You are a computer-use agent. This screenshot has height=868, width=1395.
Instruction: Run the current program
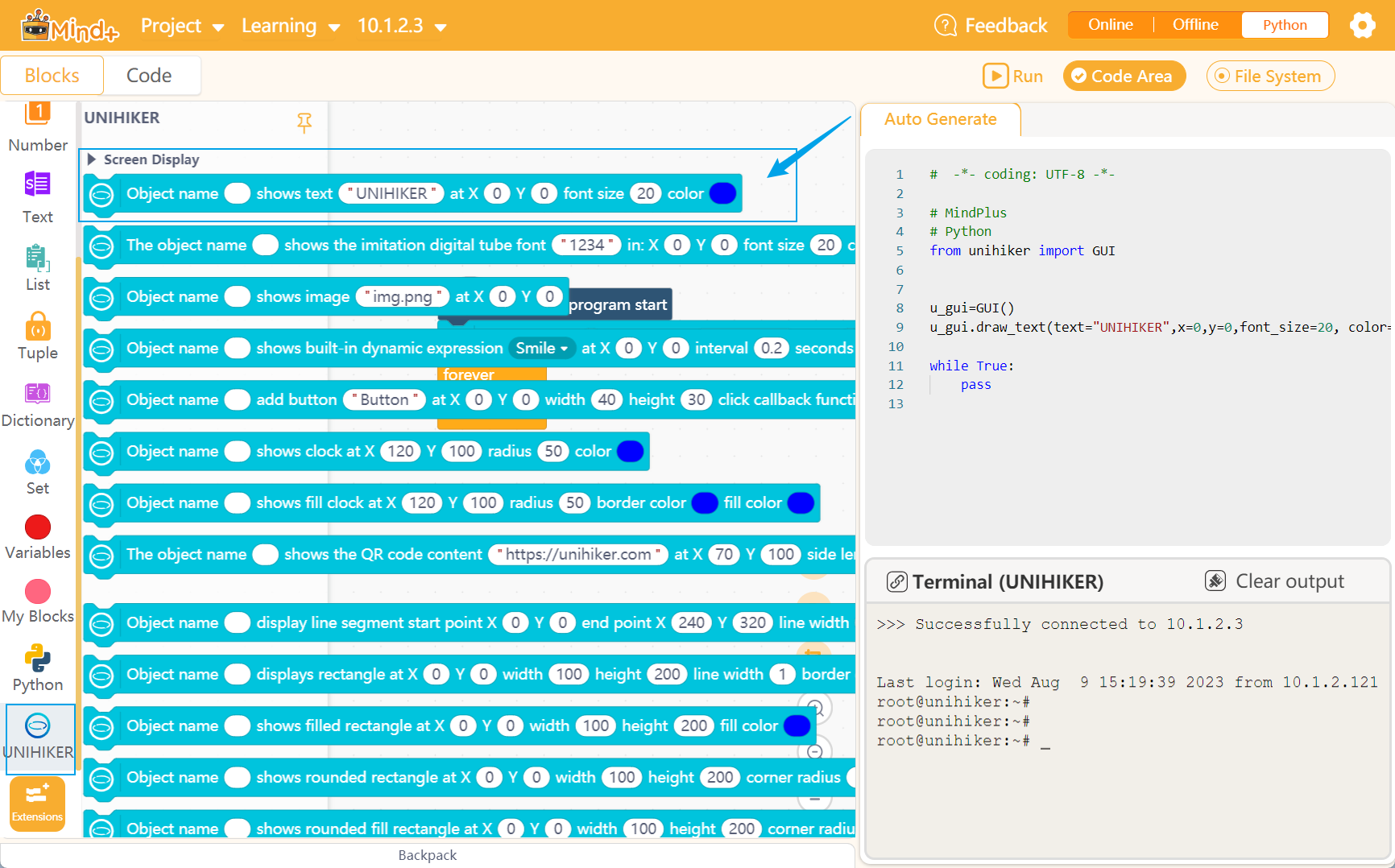click(1012, 76)
